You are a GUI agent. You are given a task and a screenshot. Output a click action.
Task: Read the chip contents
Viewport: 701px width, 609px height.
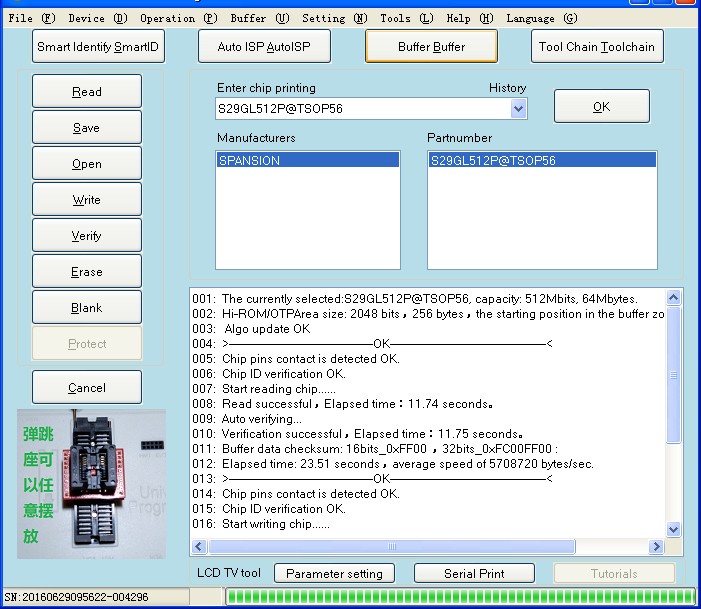(x=87, y=91)
